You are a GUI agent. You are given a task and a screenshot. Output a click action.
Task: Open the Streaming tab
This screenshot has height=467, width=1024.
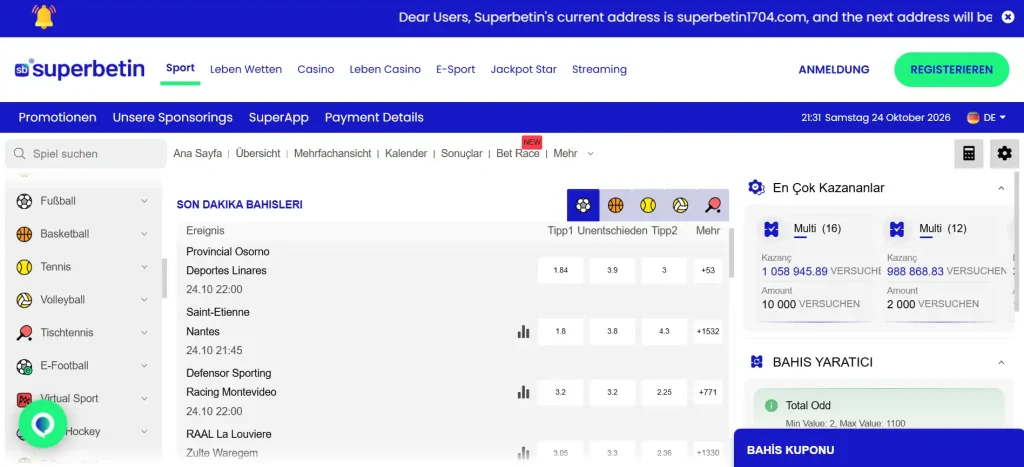[600, 69]
